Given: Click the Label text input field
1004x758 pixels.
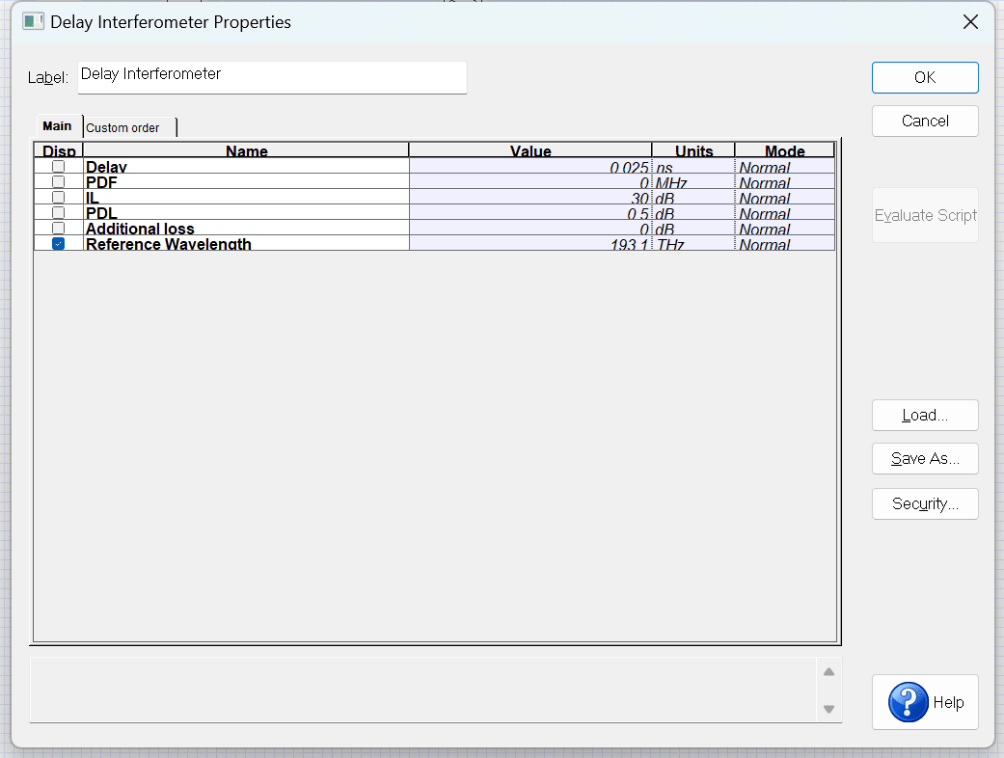Looking at the screenshot, I should [x=272, y=77].
